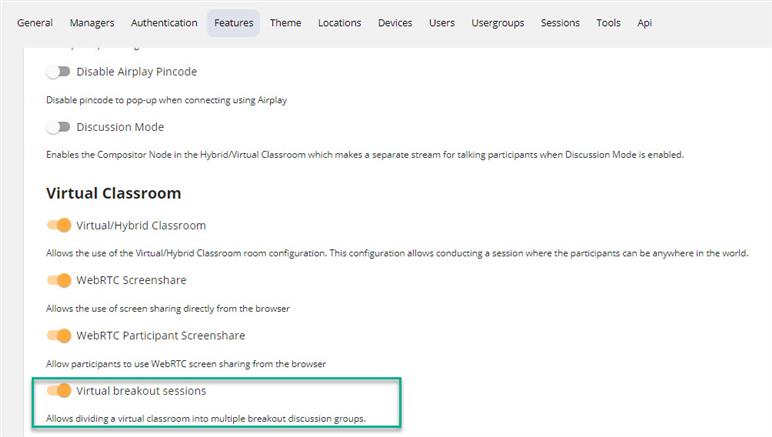
Task: Enable the Disable Airplay Pincode toggle
Action: pyautogui.click(x=59, y=72)
